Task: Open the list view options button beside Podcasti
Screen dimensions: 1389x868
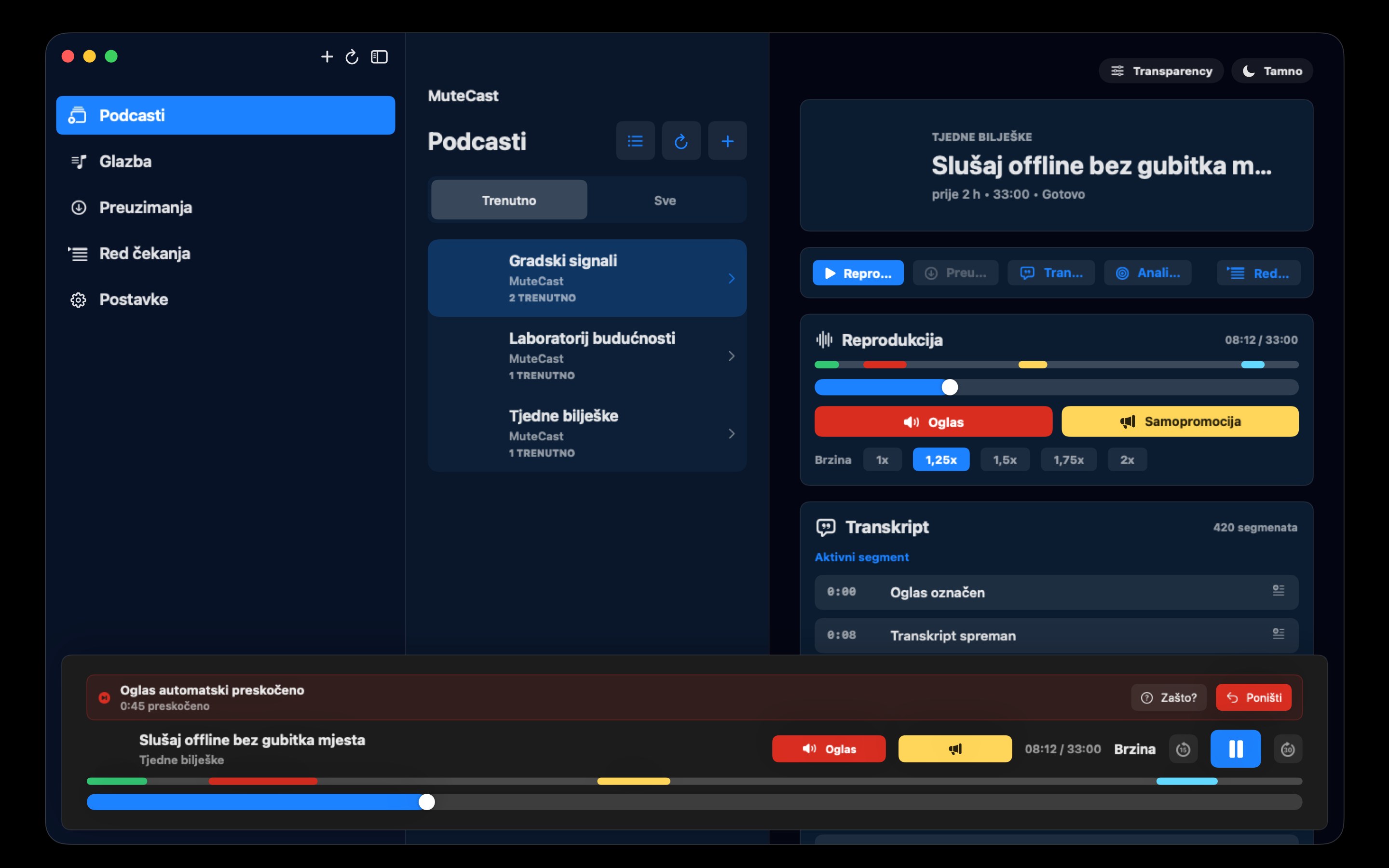Action: click(x=635, y=141)
